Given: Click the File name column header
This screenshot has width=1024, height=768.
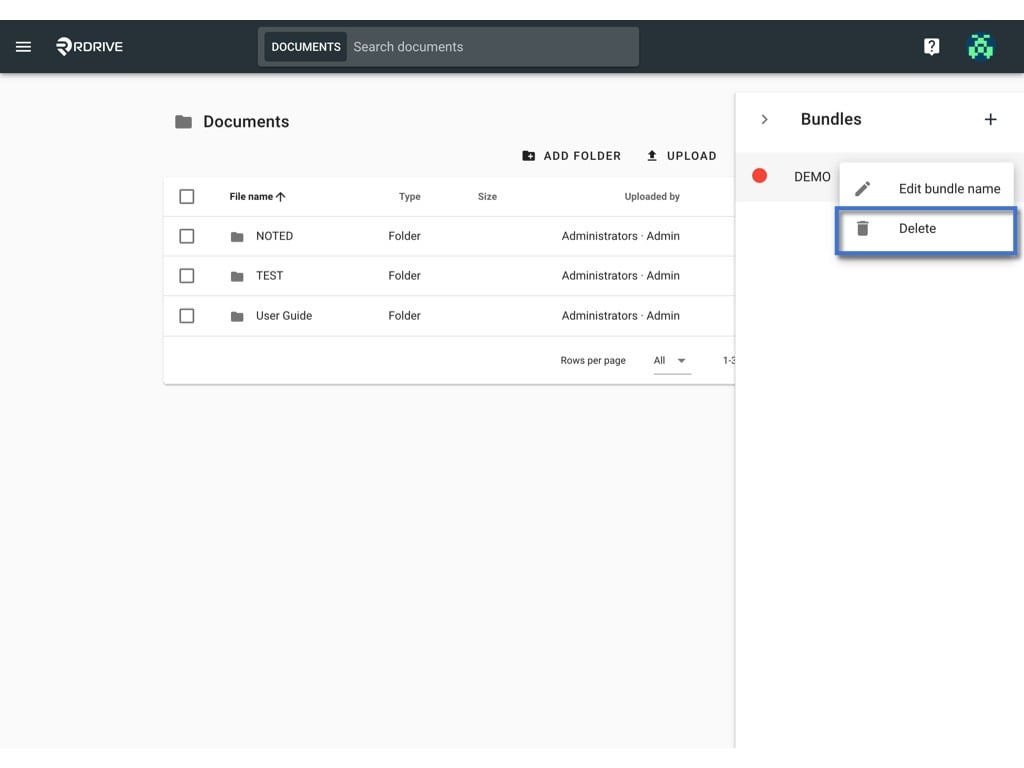Looking at the screenshot, I should (x=251, y=197).
